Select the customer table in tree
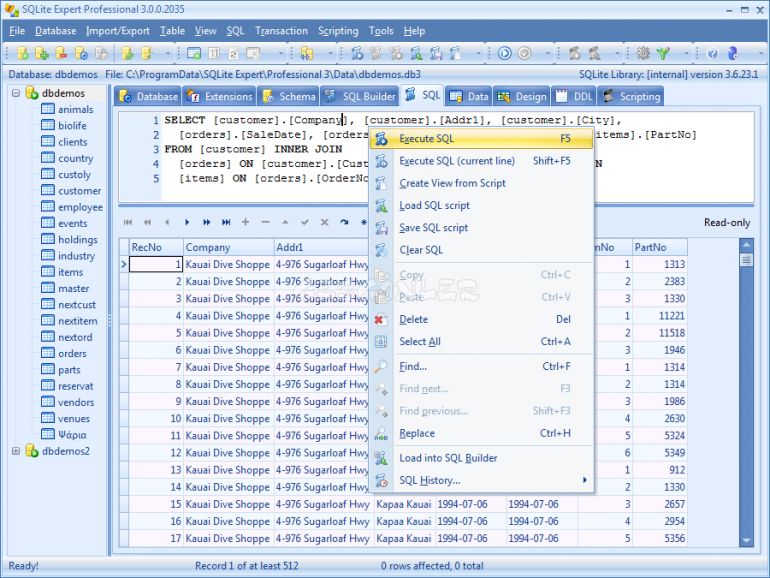770x578 pixels. point(80,191)
